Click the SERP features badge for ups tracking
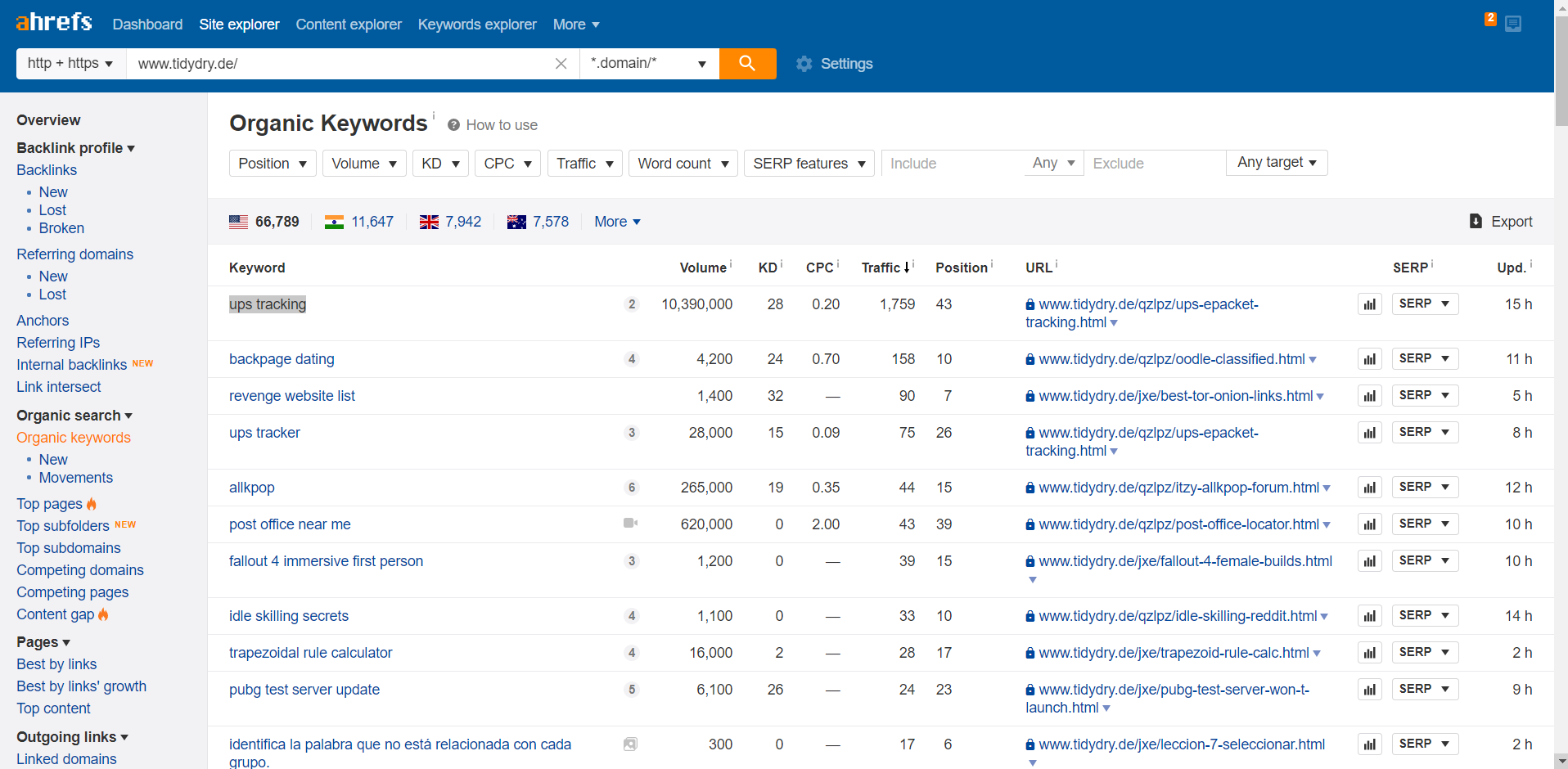The width and height of the screenshot is (1568, 769). (x=631, y=304)
